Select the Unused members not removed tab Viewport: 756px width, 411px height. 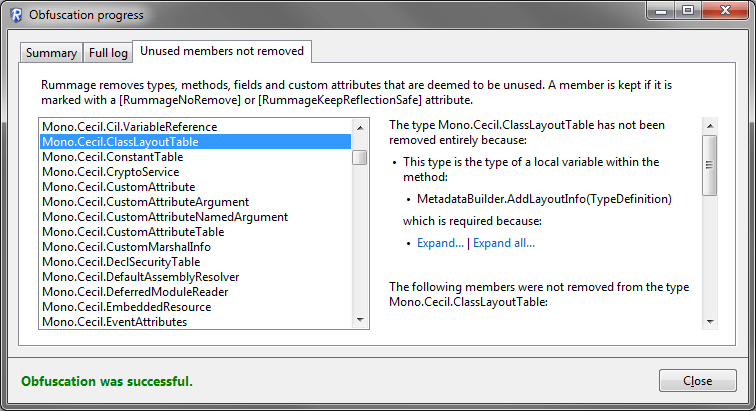222,51
